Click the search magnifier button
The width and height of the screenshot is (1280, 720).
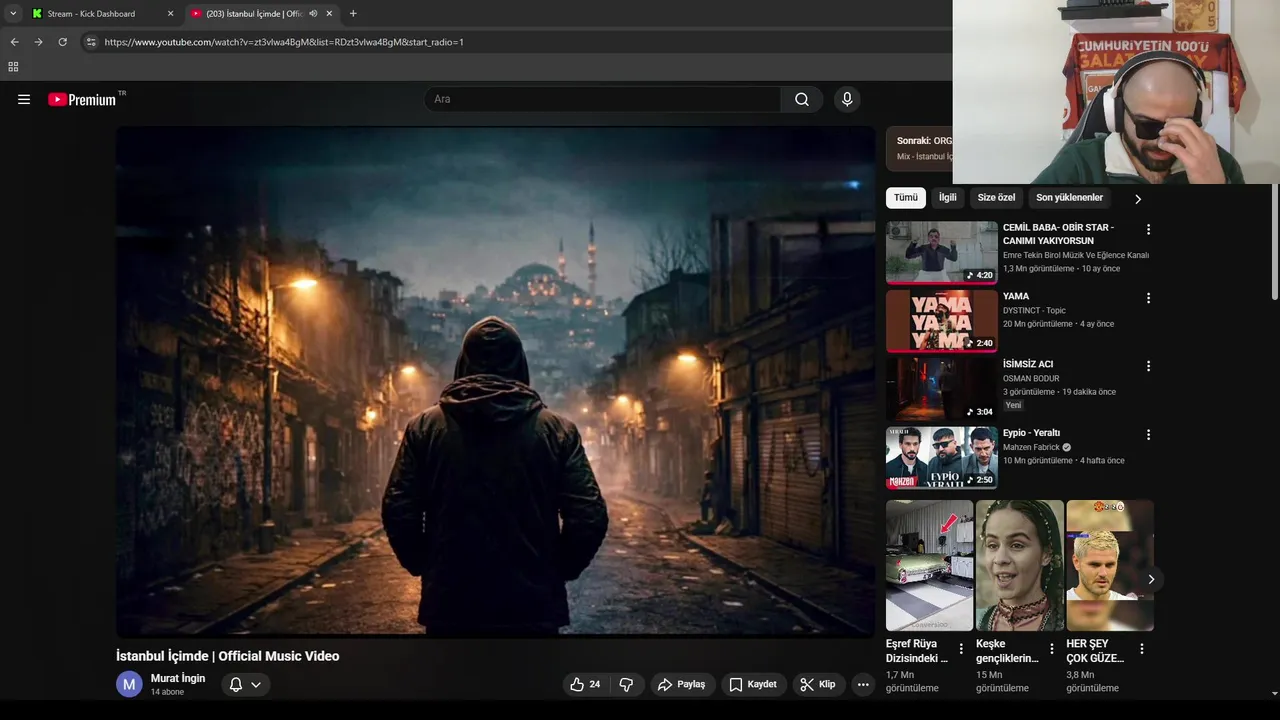pos(802,99)
